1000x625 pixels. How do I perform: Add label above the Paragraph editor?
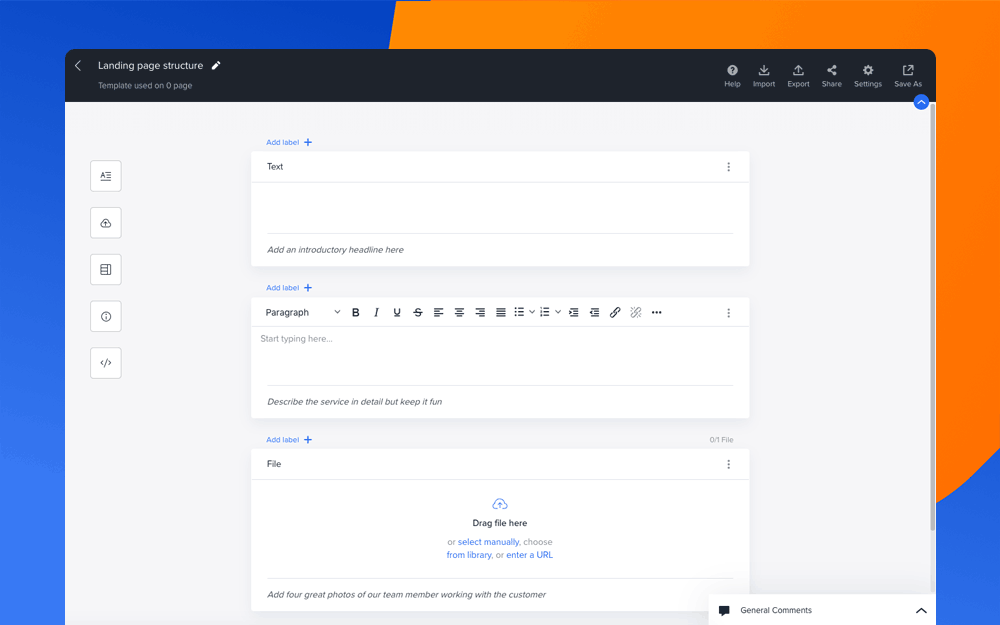[289, 288]
